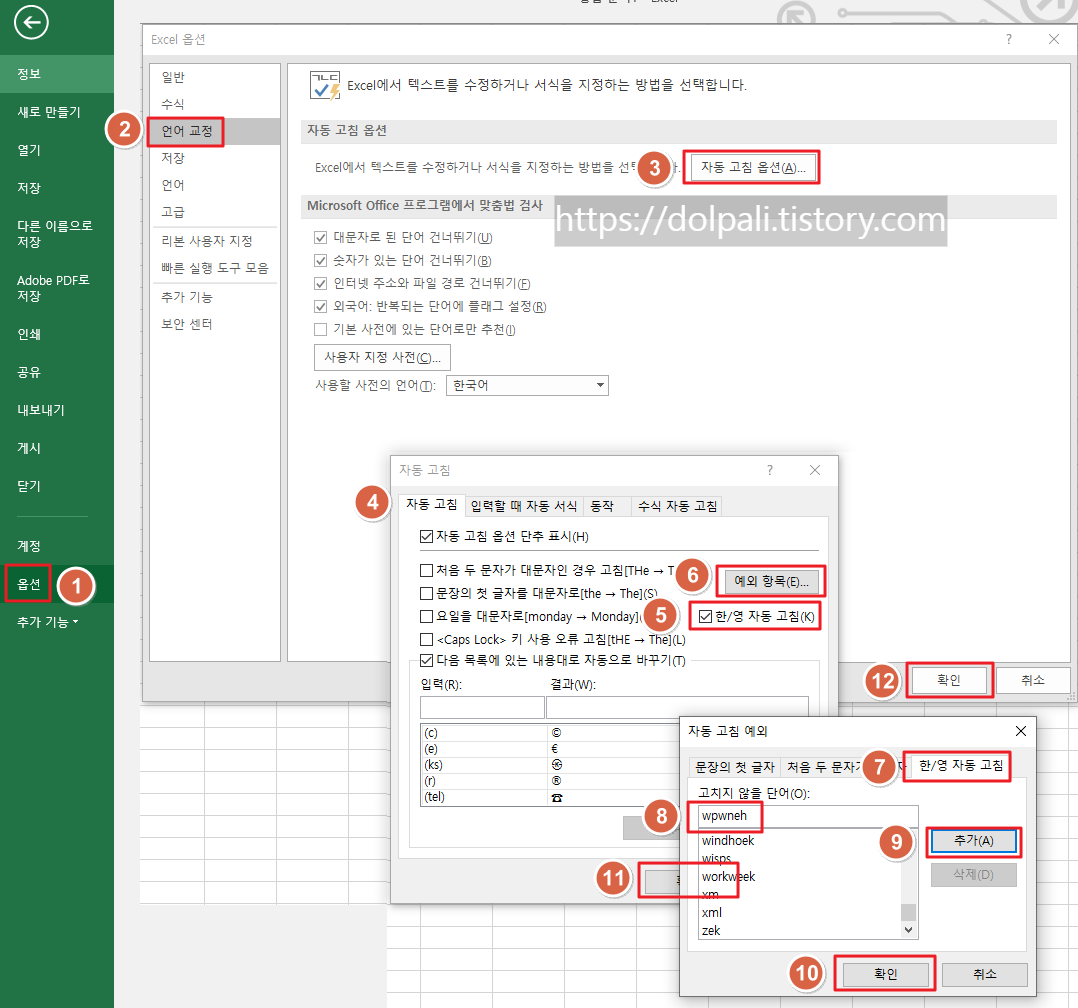Click the 고치지 않을 단어 input field
This screenshot has width=1078, height=1008.
(808, 816)
